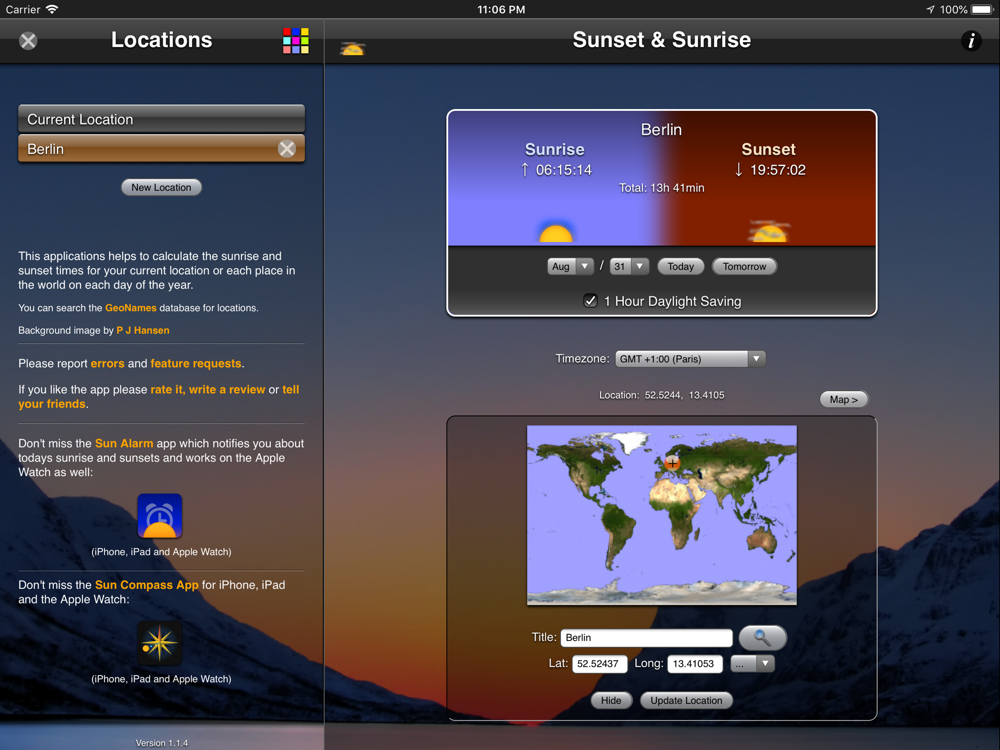Click the Total: 13h 41min text
This screenshot has width=1000, height=750.
pyautogui.click(x=661, y=188)
